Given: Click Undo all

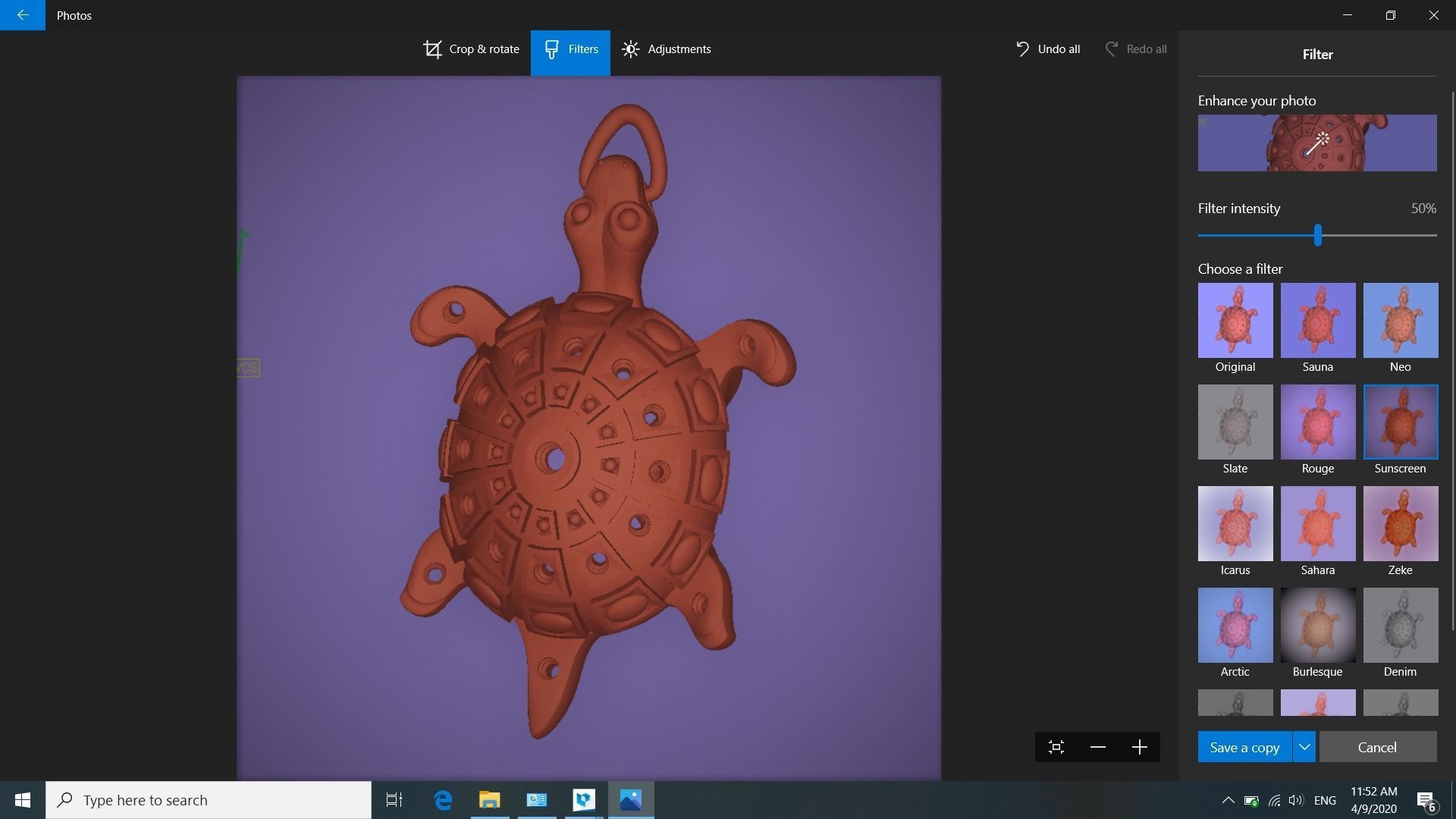Looking at the screenshot, I should click(1047, 49).
